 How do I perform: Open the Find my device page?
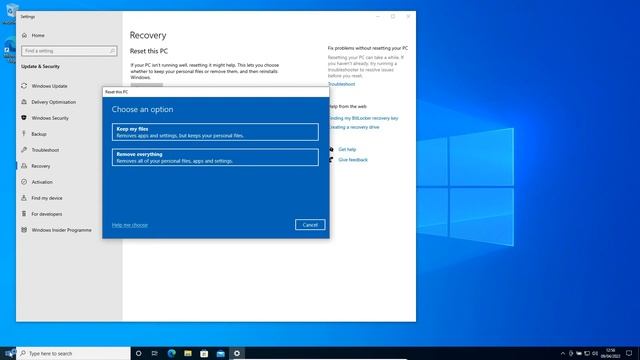tap(47, 198)
